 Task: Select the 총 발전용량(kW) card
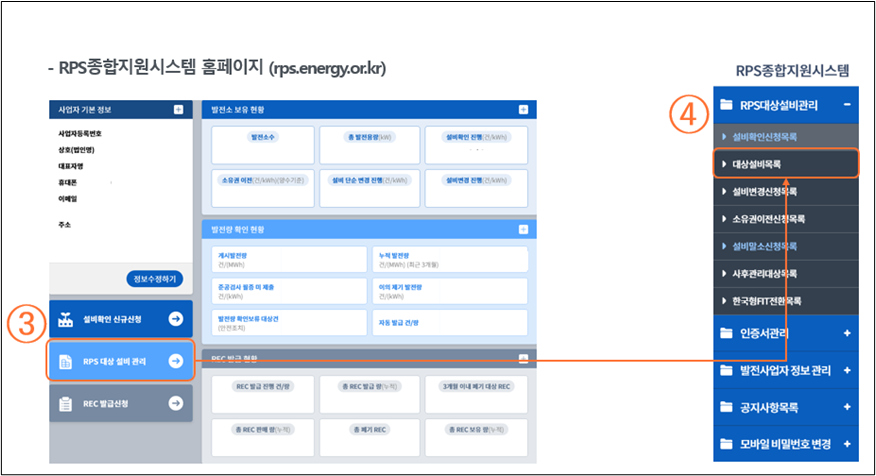click(369, 145)
